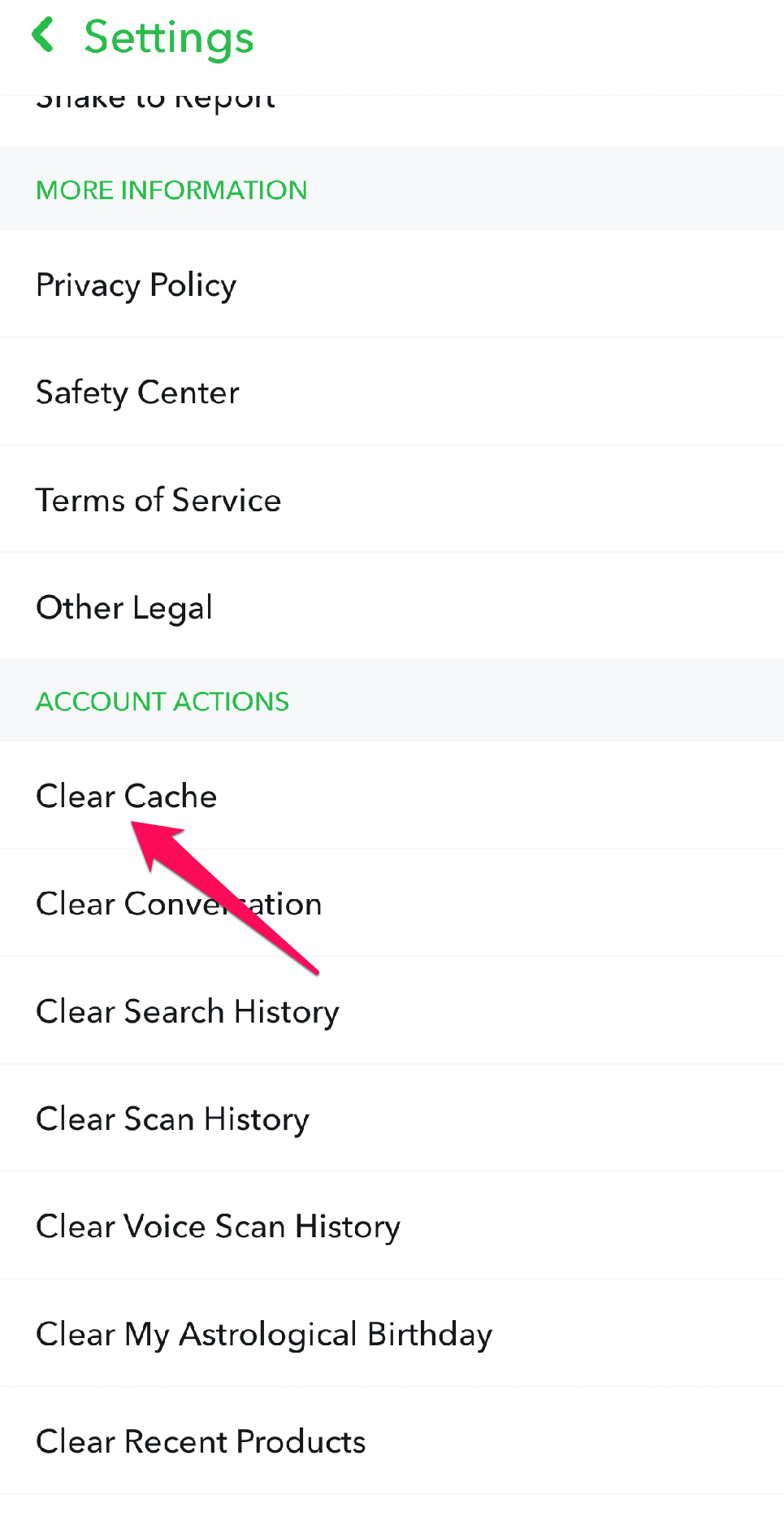Choose Clear Voice Scan History
Screen dimensions: 784x1525
[218, 1226]
